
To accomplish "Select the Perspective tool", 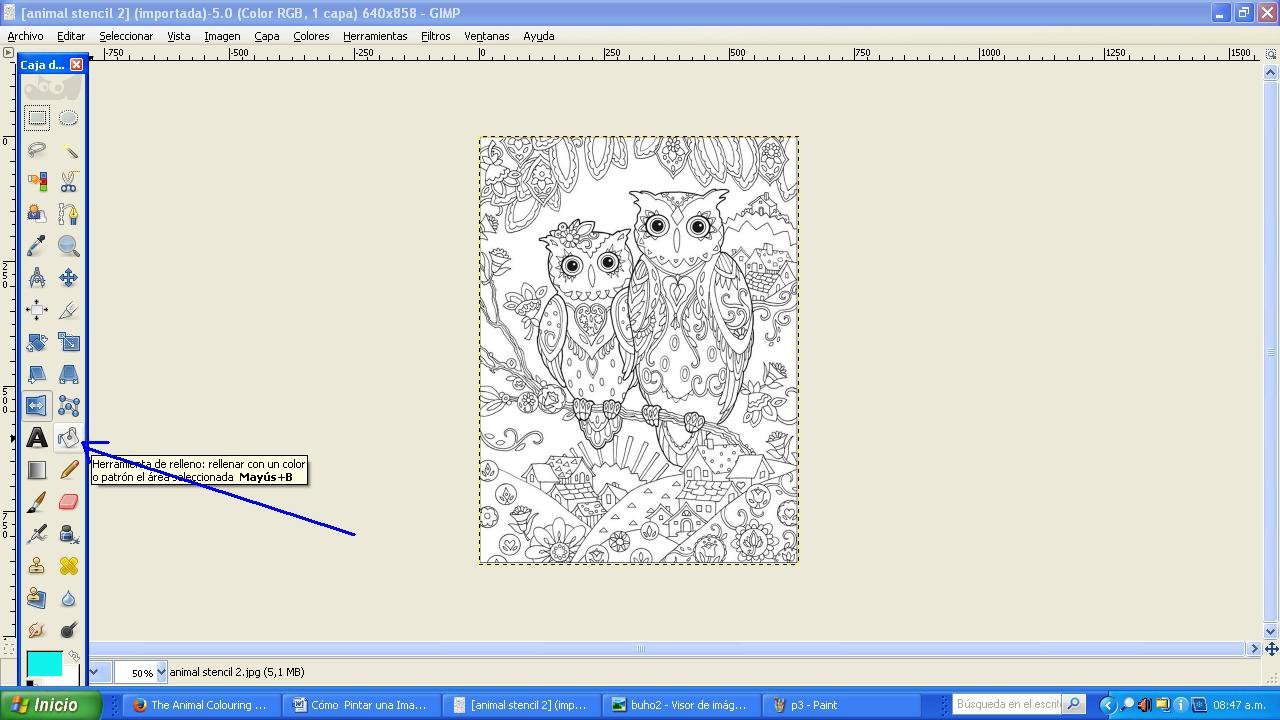I will click(x=68, y=374).
